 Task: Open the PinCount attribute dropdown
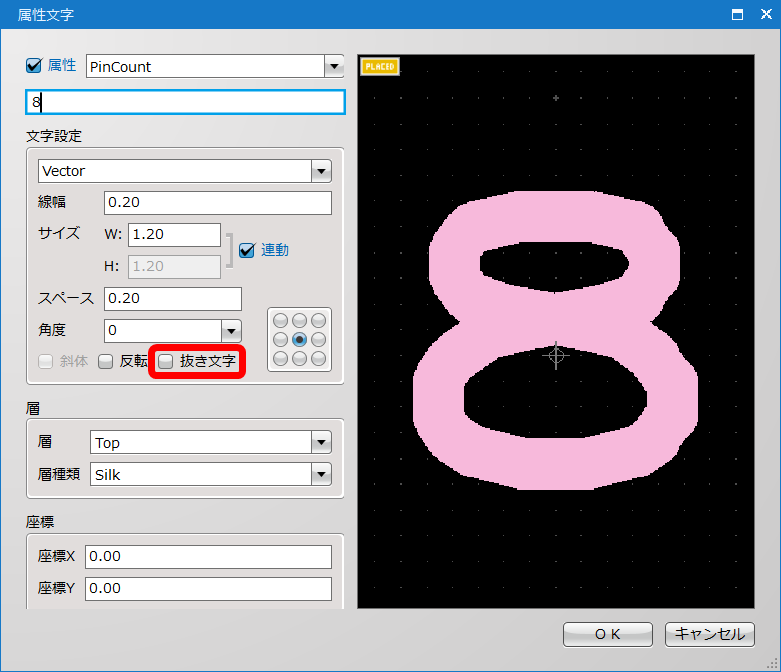point(333,67)
